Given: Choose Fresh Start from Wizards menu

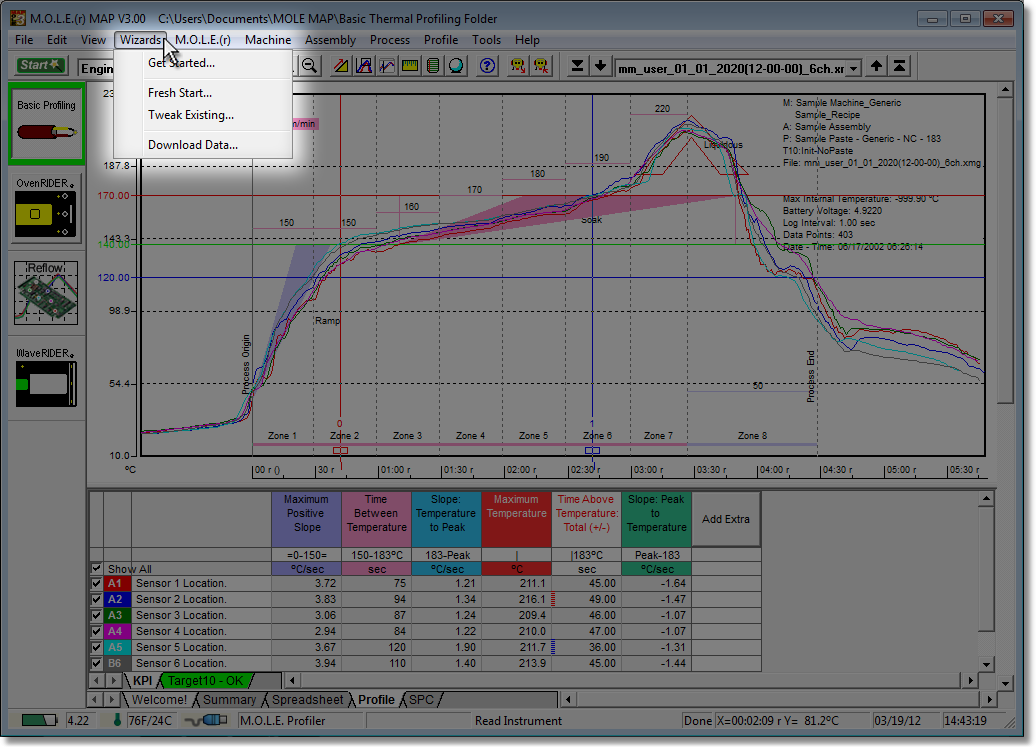Looking at the screenshot, I should point(204,93).
